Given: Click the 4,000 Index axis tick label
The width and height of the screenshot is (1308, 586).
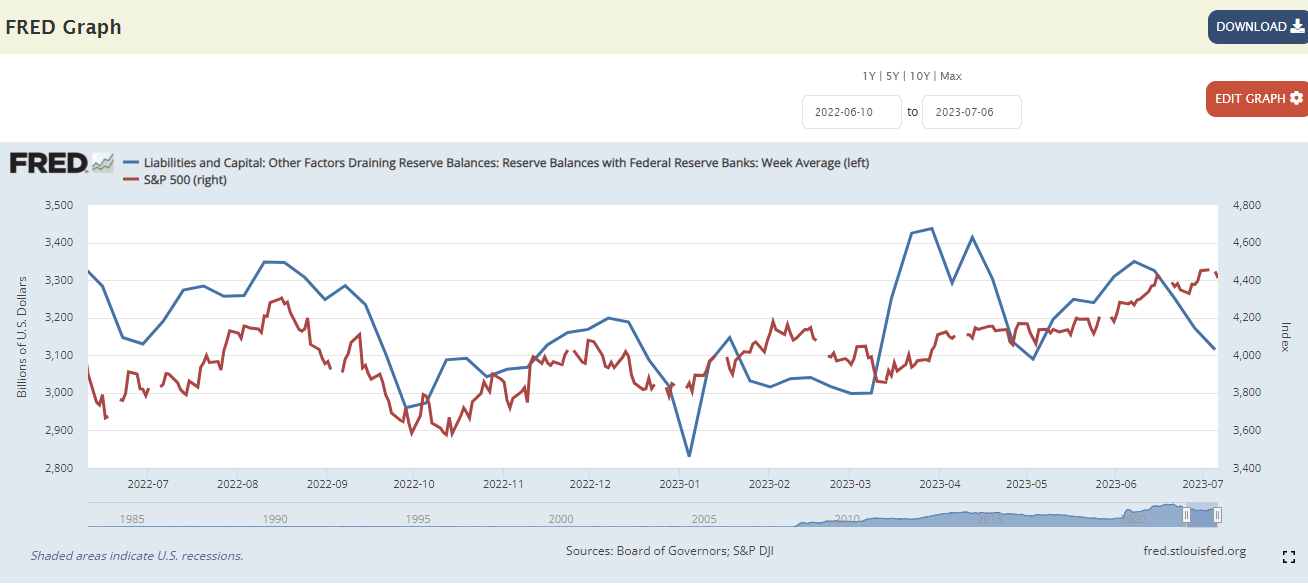Looking at the screenshot, I should (1246, 355).
